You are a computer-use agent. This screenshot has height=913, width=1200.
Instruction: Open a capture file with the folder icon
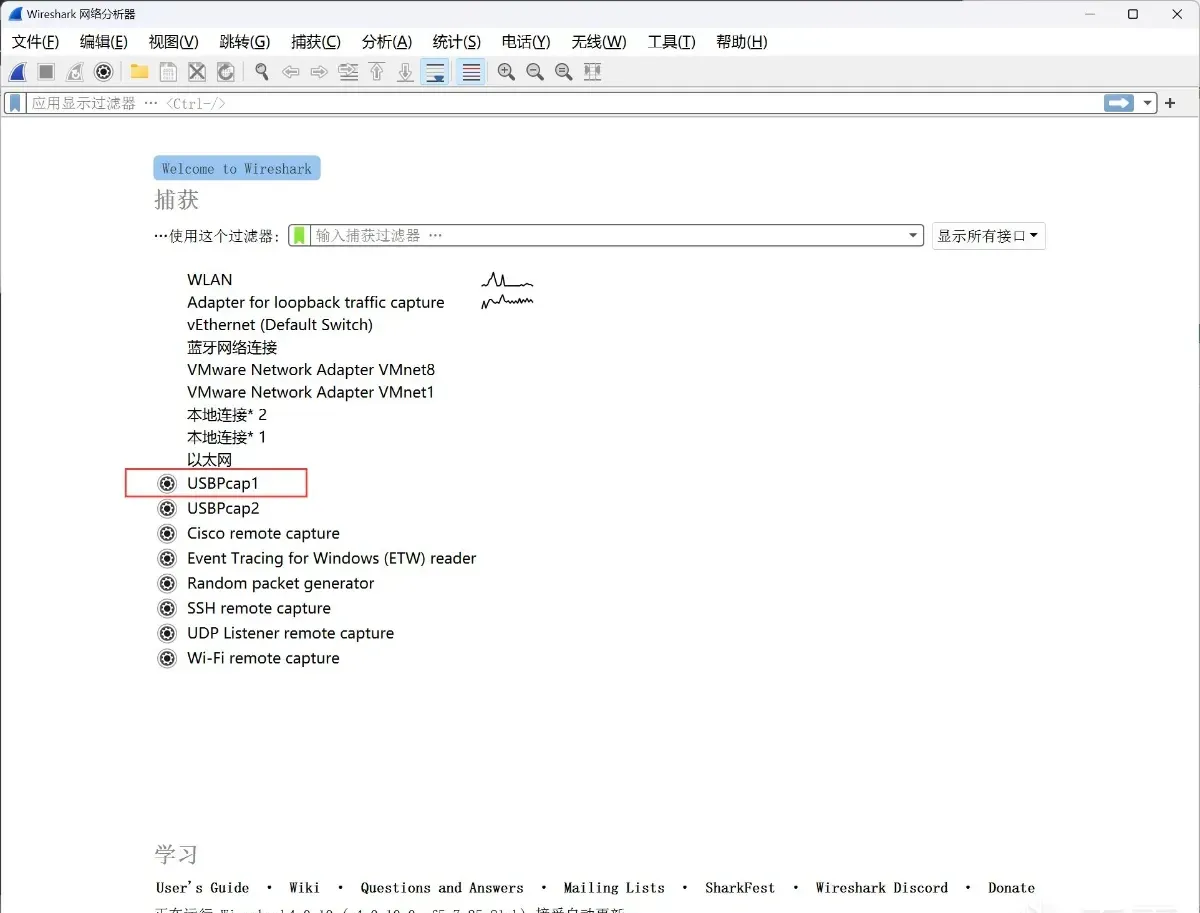pyautogui.click(x=139, y=72)
